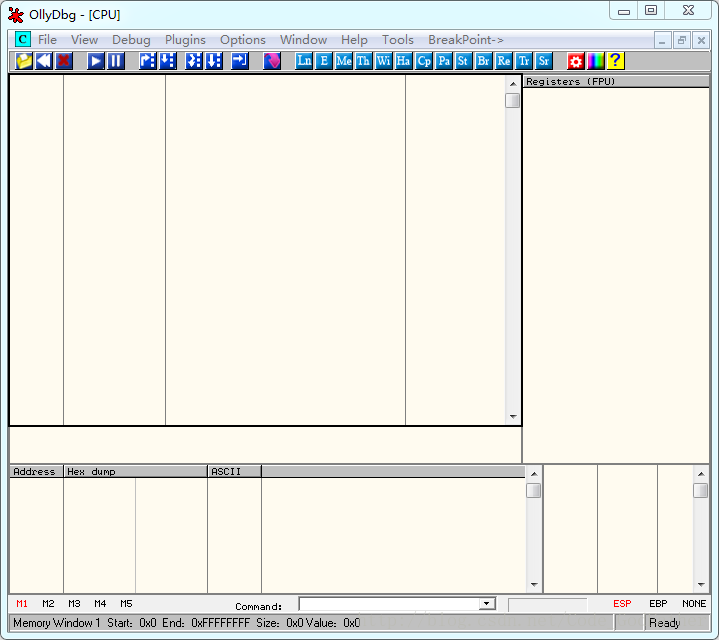The image size is (719, 640).
Task: Open the Tools menu
Action: point(398,40)
